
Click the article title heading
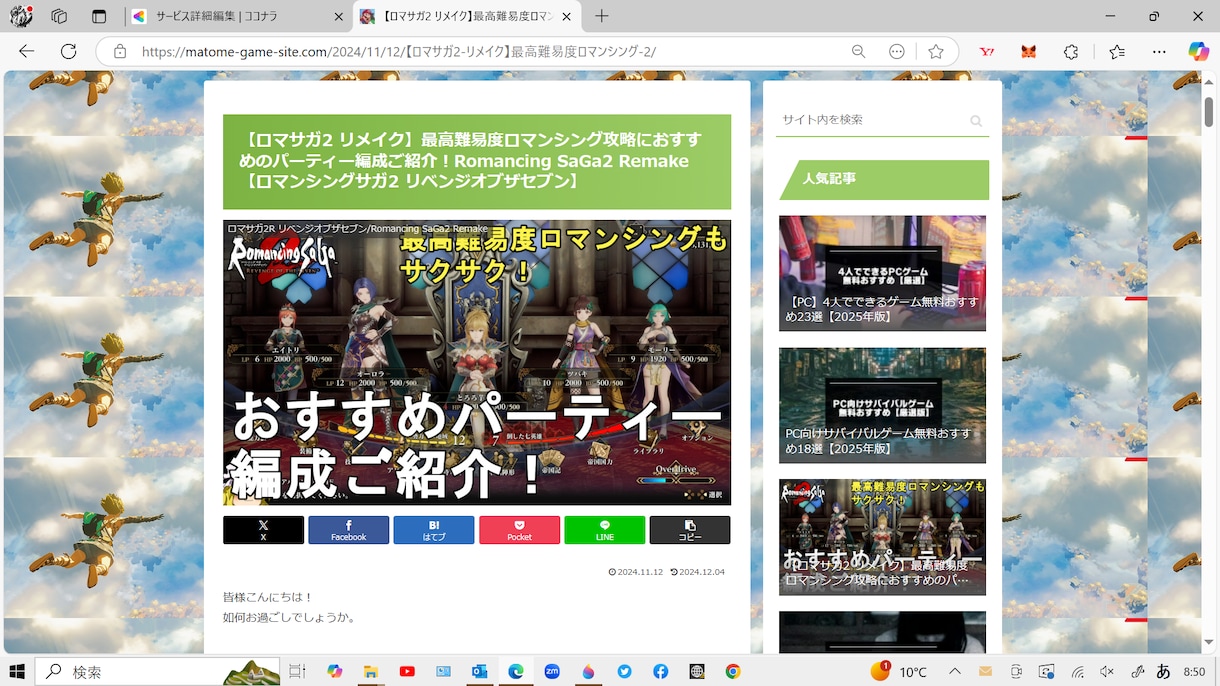click(x=477, y=161)
